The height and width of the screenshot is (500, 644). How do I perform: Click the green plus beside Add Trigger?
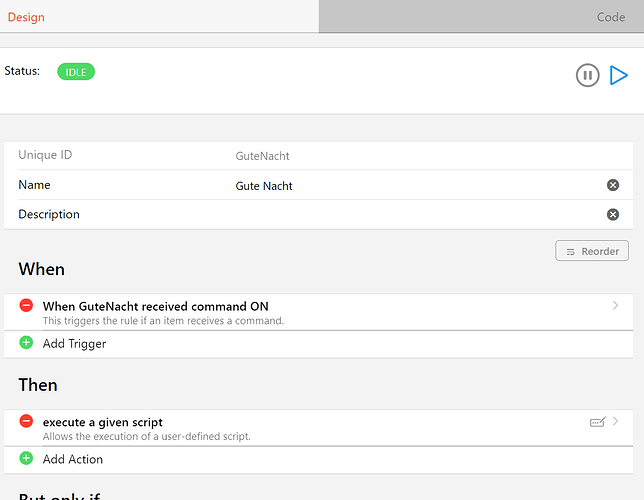(x=26, y=343)
